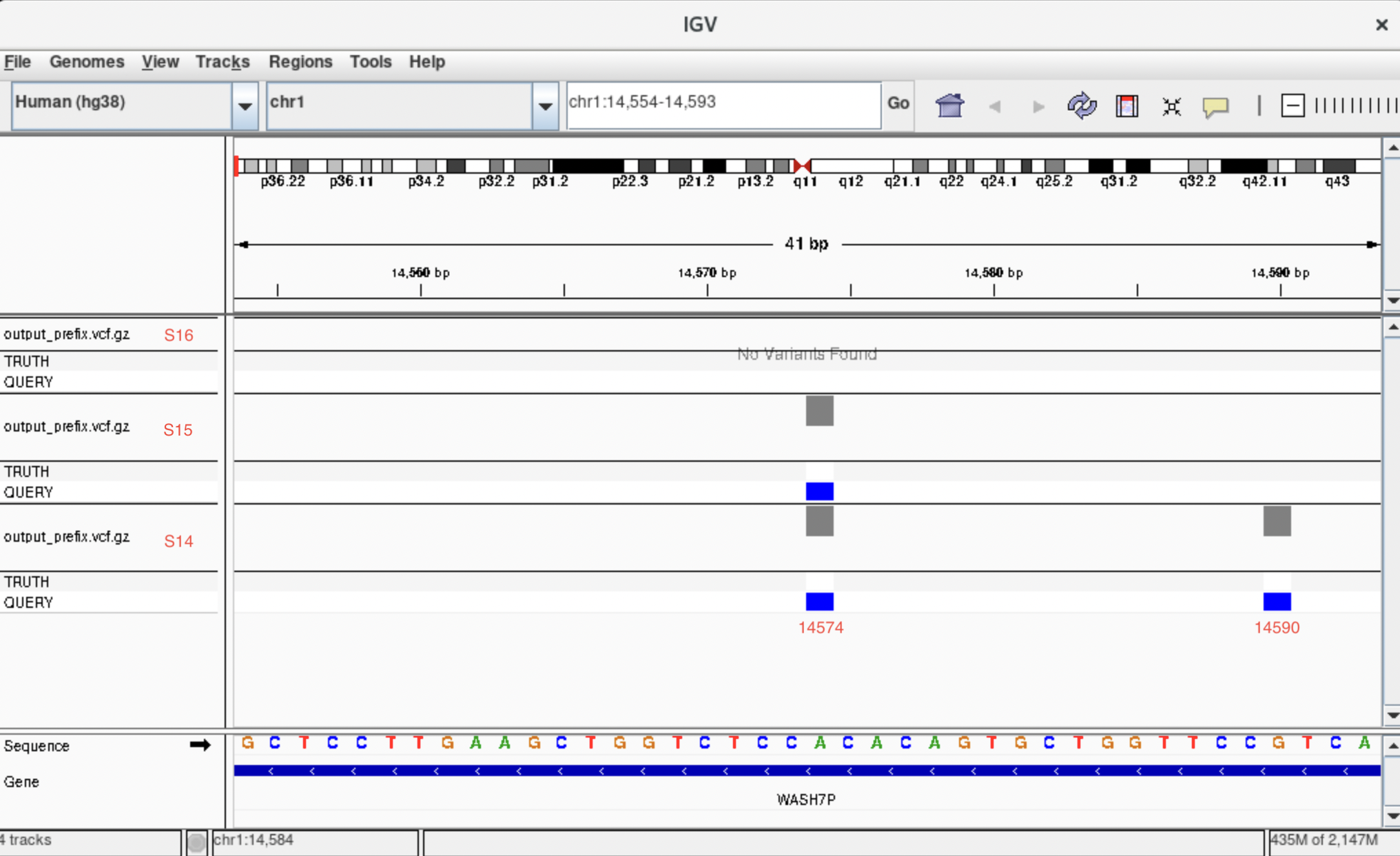Toggle the popup behavior speech bubble icon
Image resolution: width=1400 pixels, height=856 pixels.
pyautogui.click(x=1215, y=107)
